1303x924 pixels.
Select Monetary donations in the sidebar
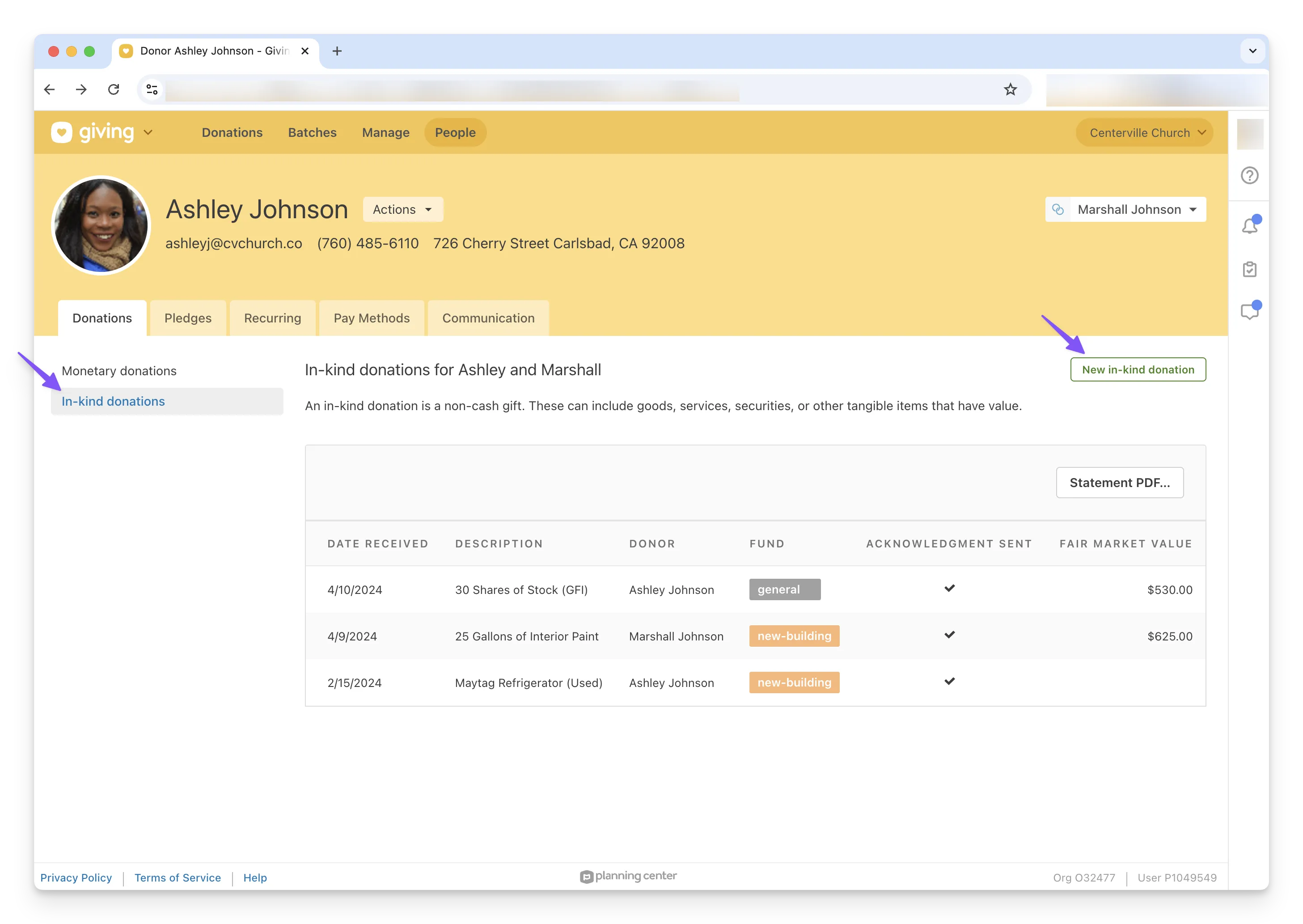[x=119, y=371]
